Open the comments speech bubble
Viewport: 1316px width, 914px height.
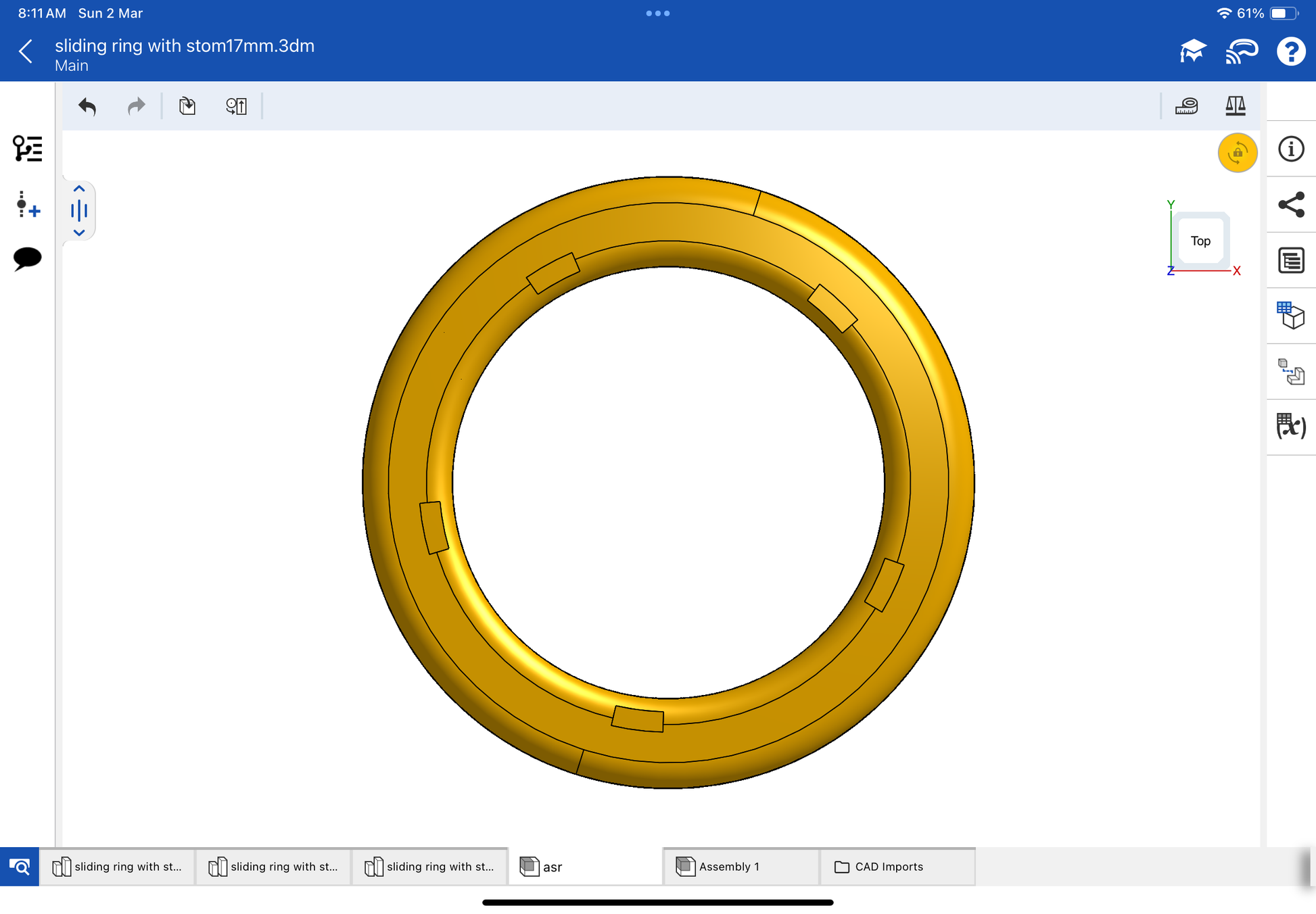coord(27,258)
